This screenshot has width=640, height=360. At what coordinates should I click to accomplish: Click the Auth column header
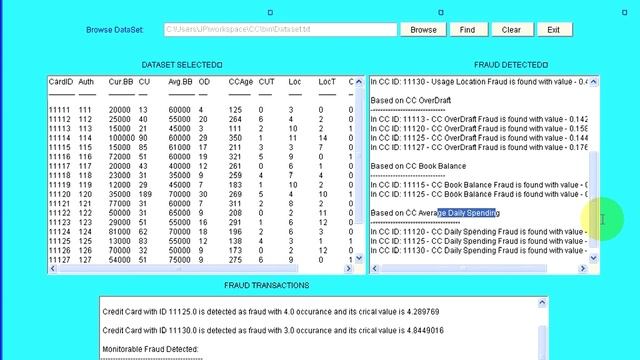[x=86, y=82]
